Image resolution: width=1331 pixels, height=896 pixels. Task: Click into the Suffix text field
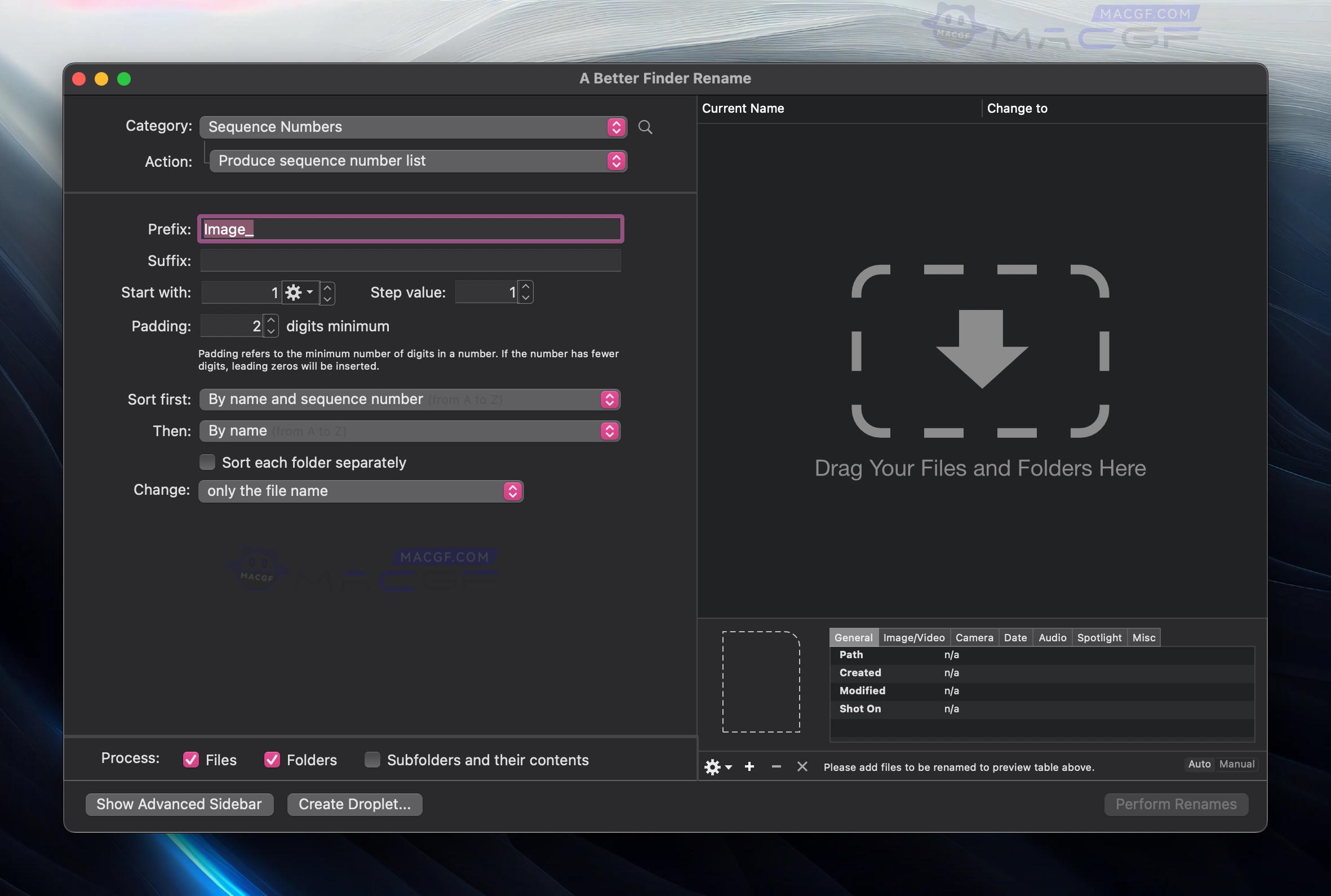pos(410,260)
